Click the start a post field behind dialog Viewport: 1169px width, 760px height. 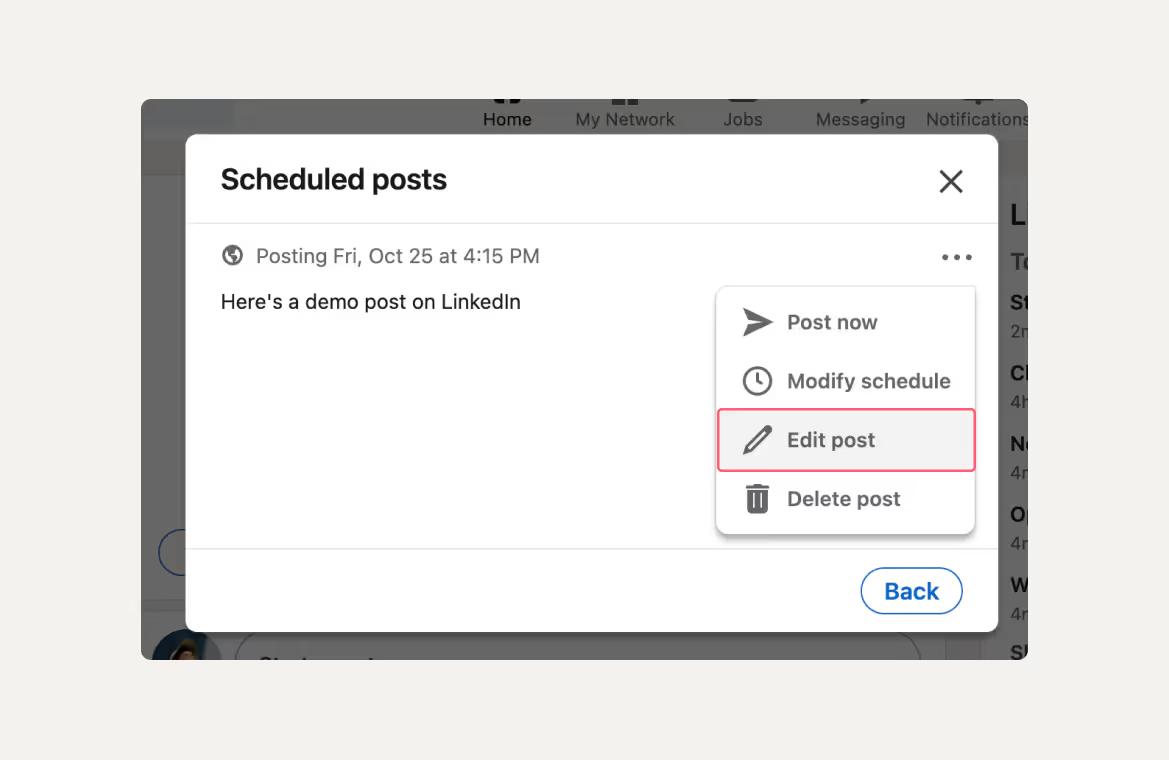click(x=578, y=647)
